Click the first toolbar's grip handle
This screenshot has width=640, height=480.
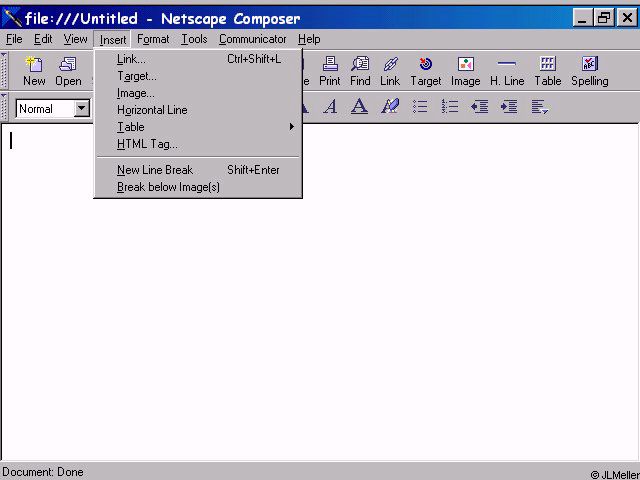[x=4, y=70]
